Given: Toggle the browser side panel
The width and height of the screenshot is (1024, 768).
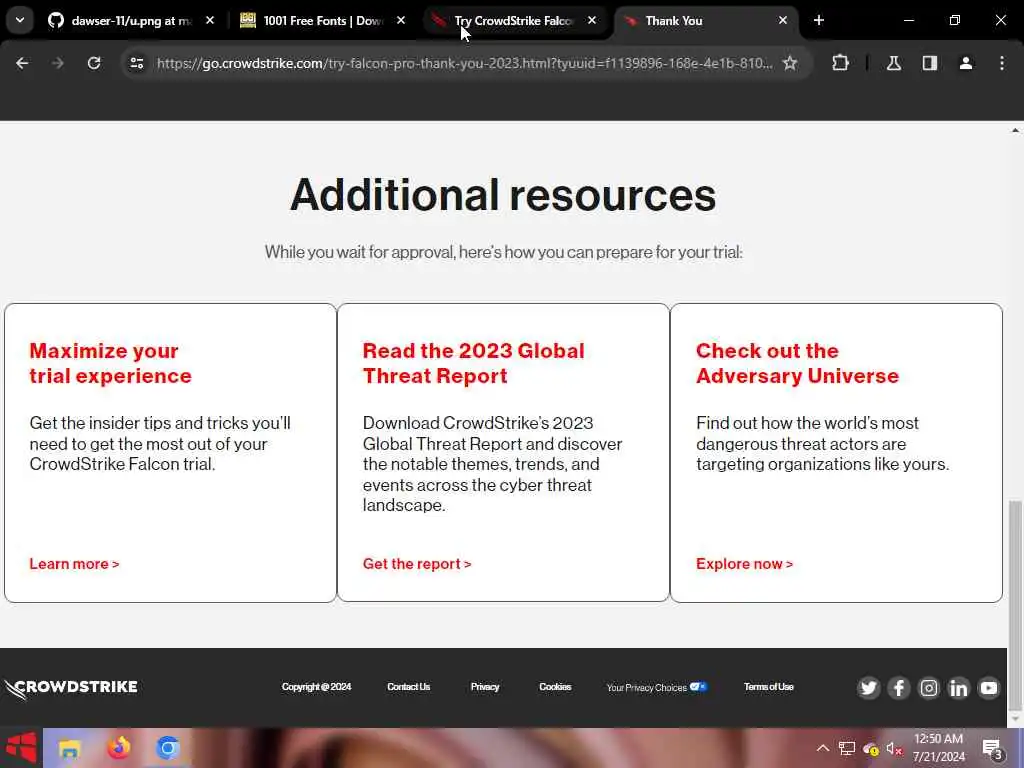Looking at the screenshot, I should (930, 63).
